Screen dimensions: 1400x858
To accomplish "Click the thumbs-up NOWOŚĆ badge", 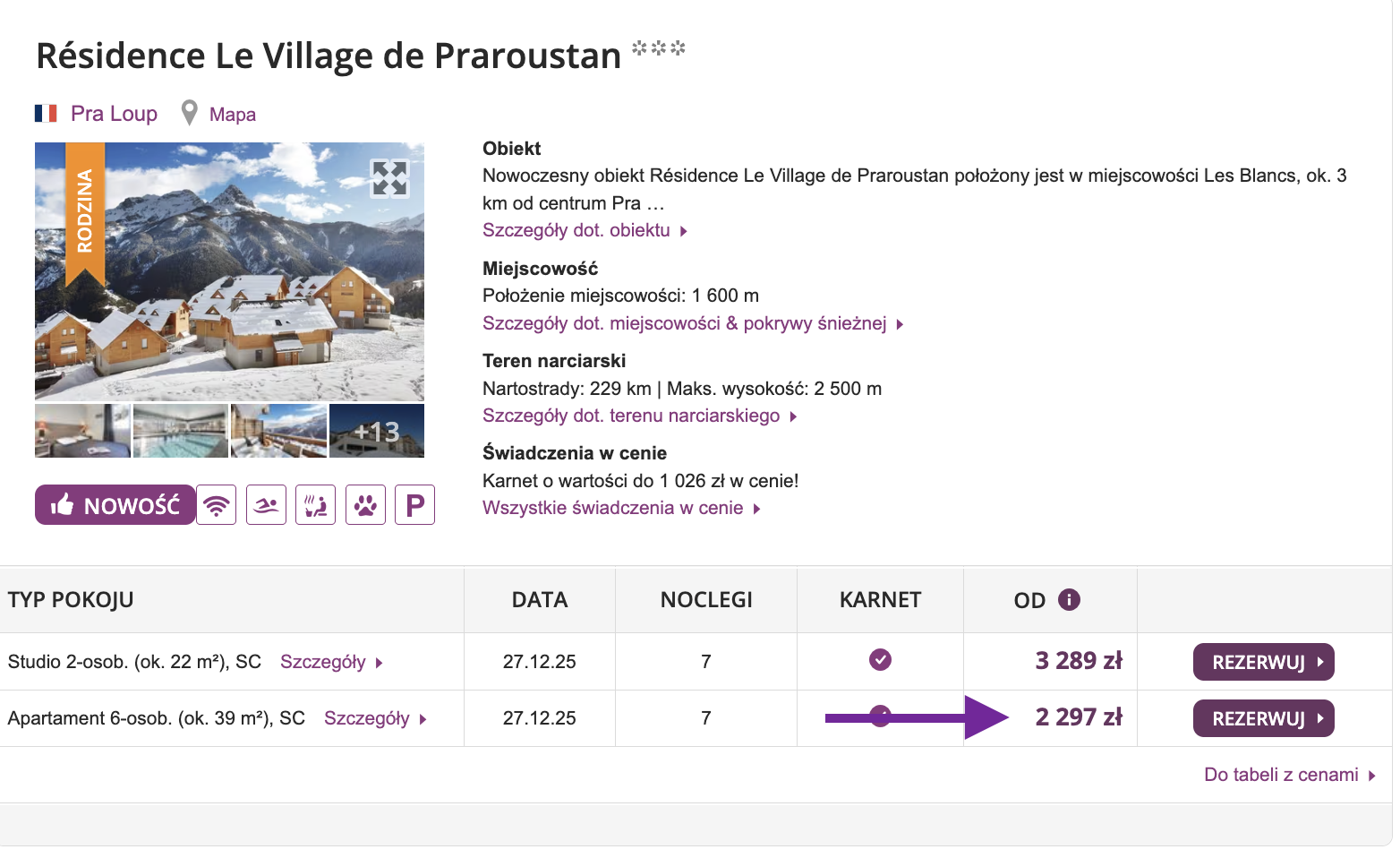I will [115, 504].
